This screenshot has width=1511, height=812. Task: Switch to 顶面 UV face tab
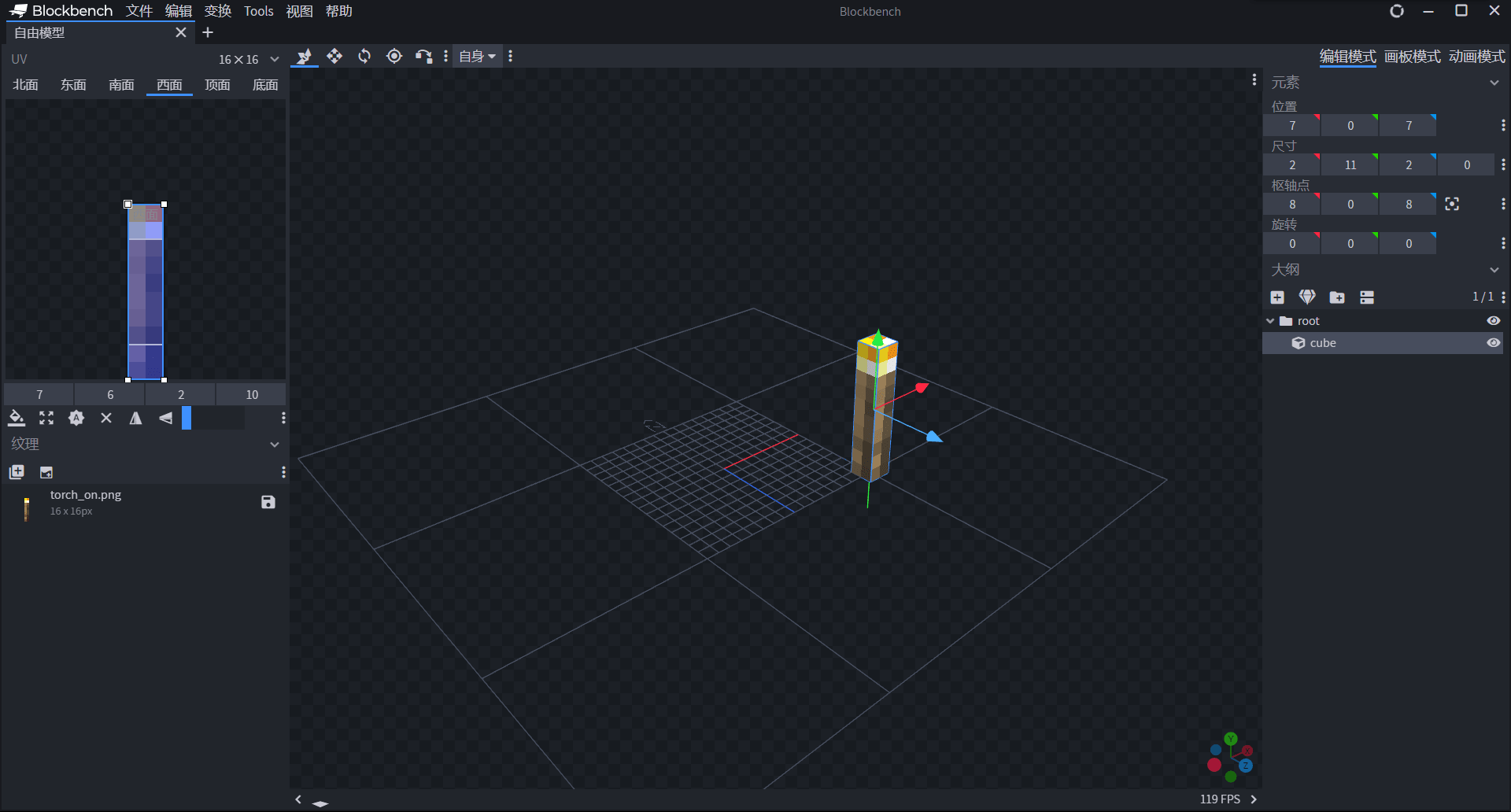tap(217, 85)
